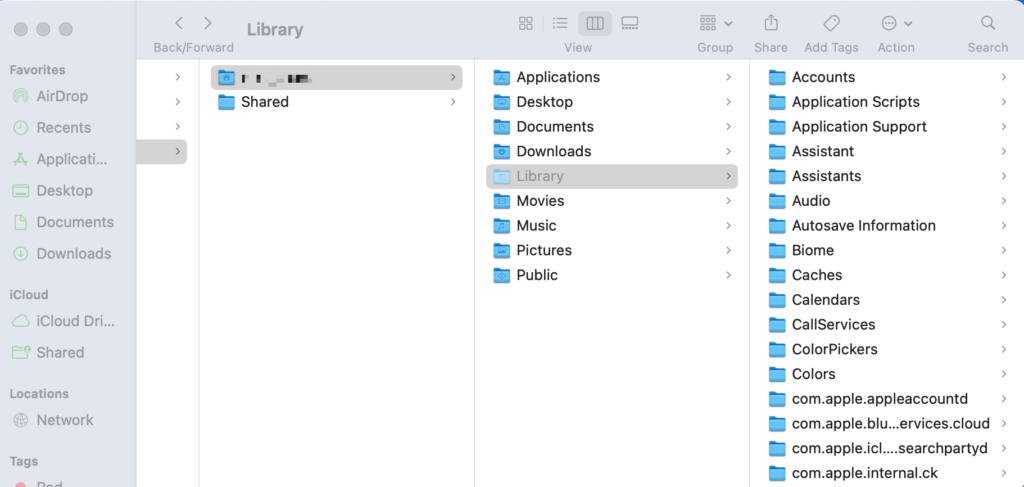Click the Search magnifier icon
Image resolution: width=1024 pixels, height=487 pixels.
coord(987,23)
